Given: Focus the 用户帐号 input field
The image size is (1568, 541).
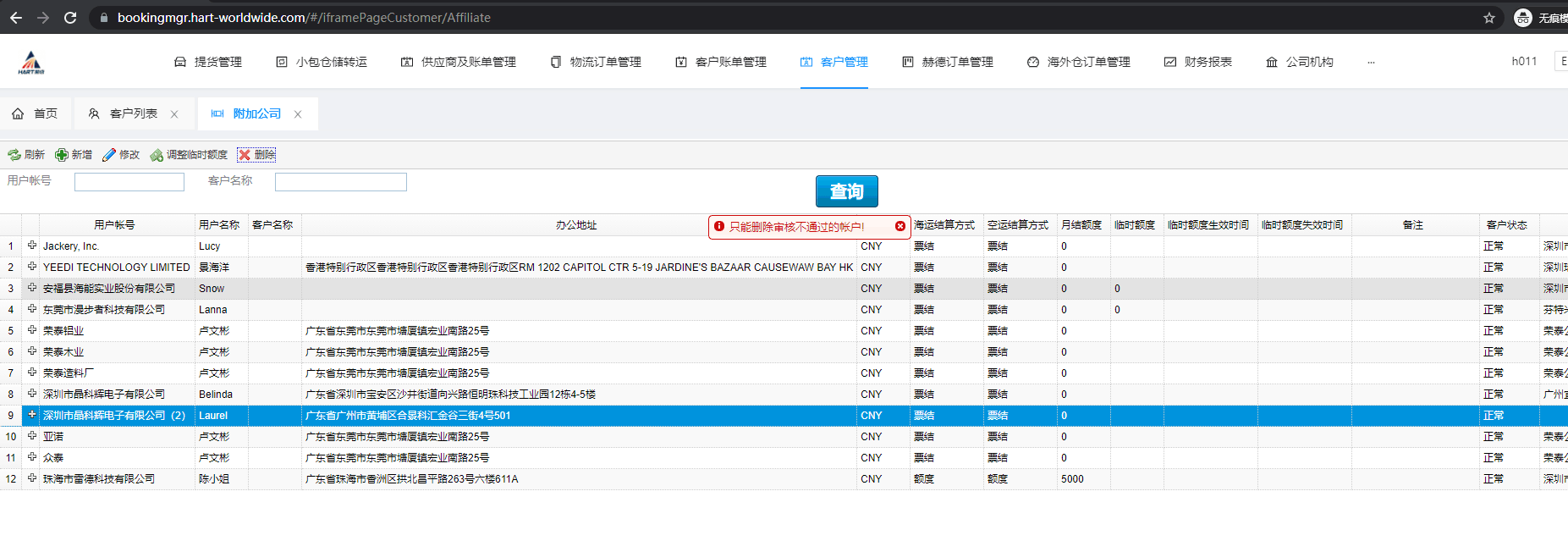Looking at the screenshot, I should (x=129, y=182).
